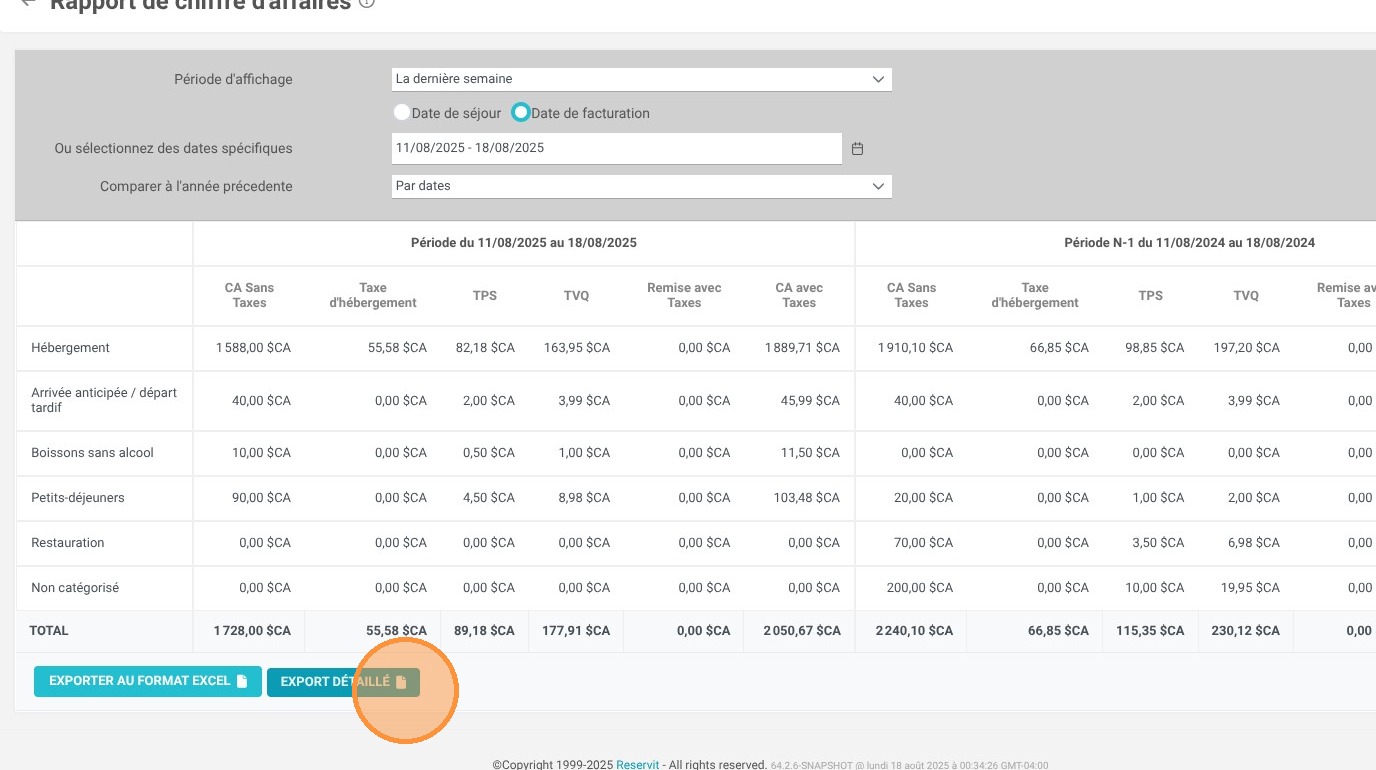This screenshot has width=1376, height=770.
Task: Click the Hébergement total 1 889,71 $CA
Action: pyautogui.click(x=803, y=348)
